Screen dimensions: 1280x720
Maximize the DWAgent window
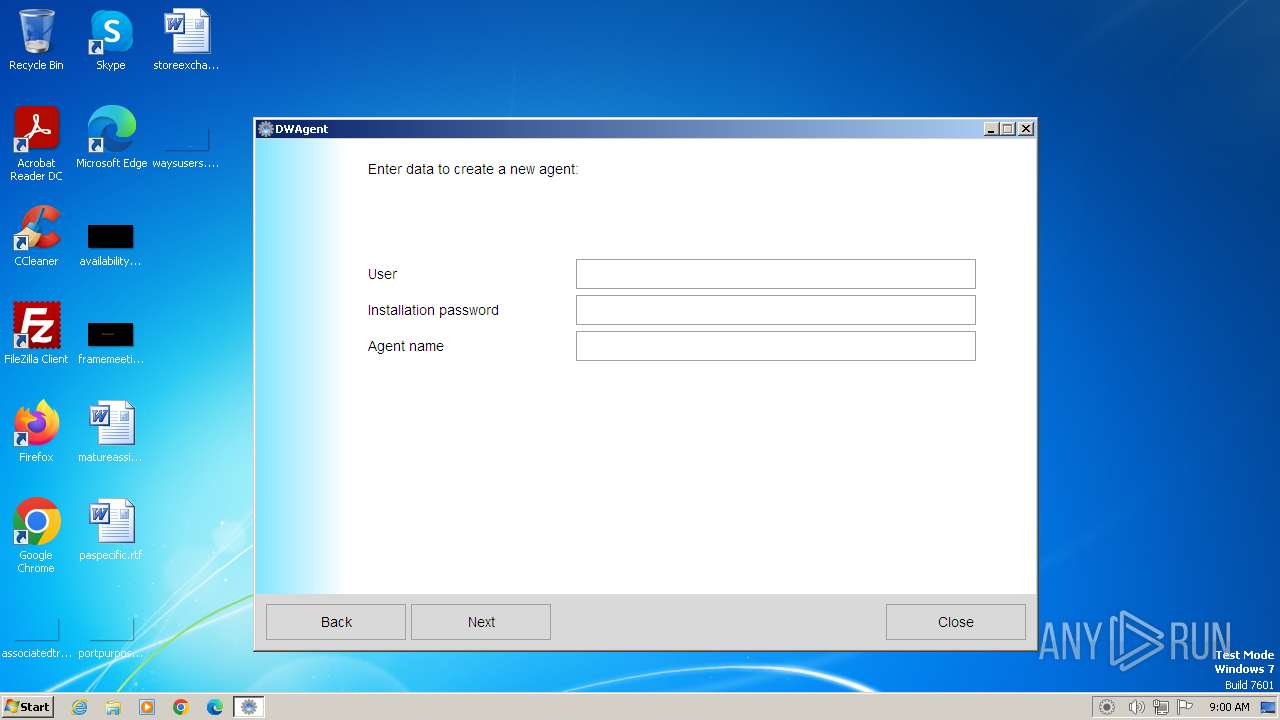pos(1008,129)
